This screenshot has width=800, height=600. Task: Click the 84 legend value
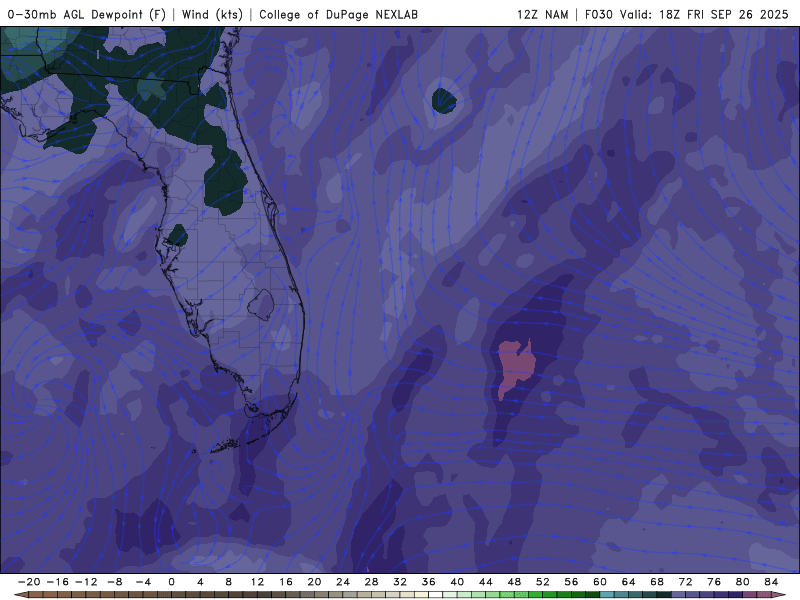pyautogui.click(x=771, y=582)
